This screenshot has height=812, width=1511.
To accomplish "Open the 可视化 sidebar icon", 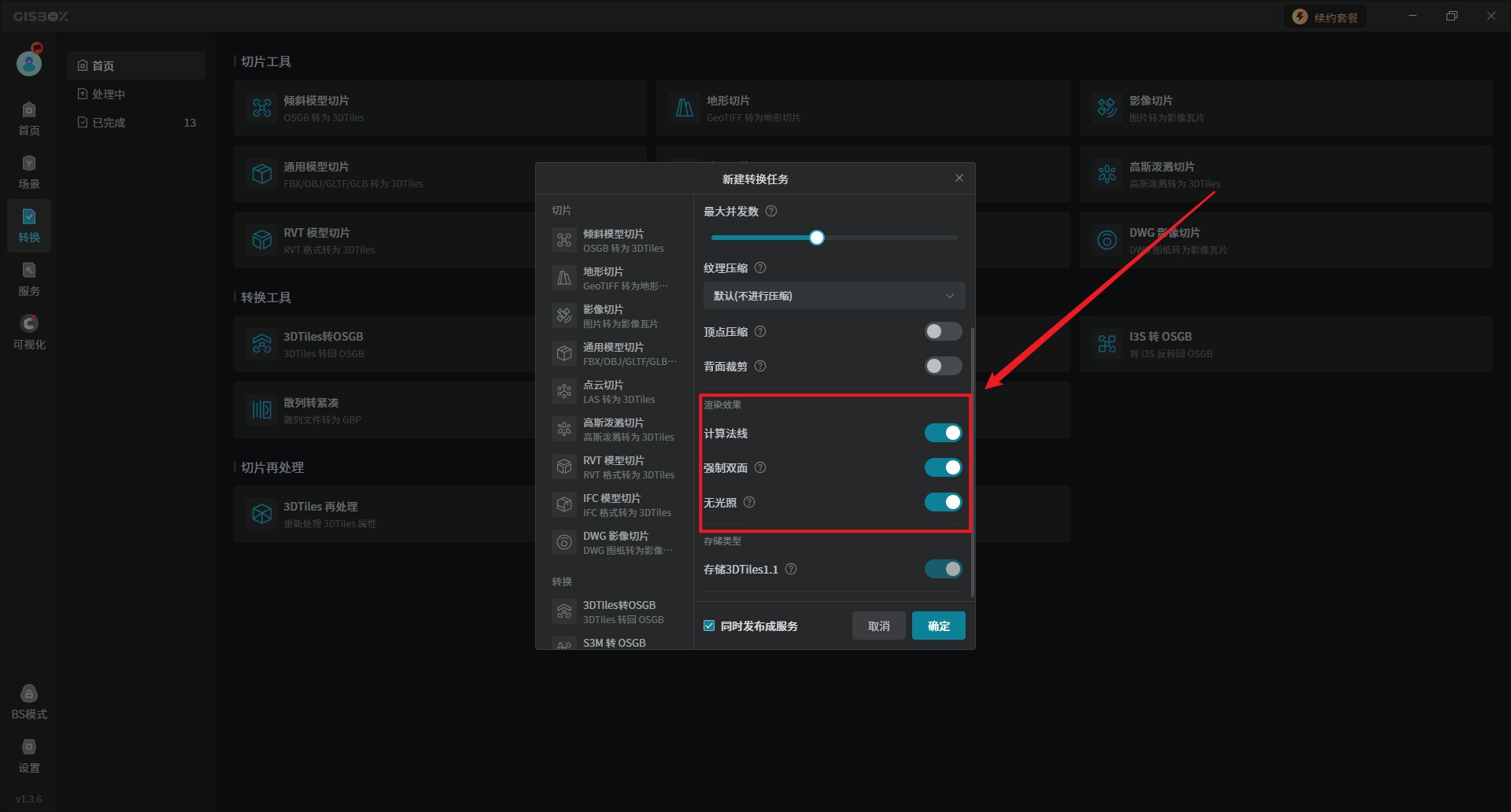I will coord(29,332).
